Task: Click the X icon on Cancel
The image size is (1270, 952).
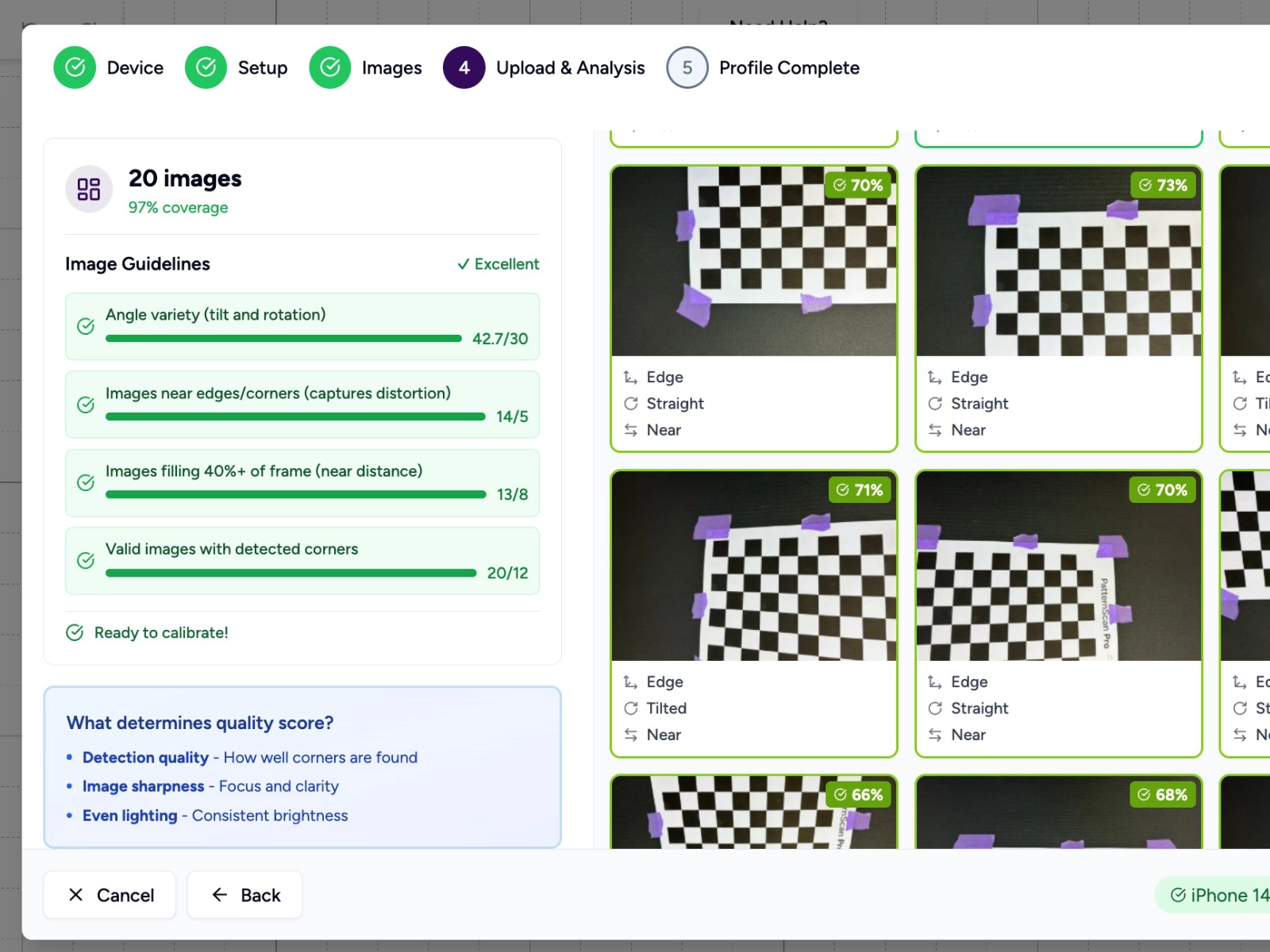Action: 76,895
